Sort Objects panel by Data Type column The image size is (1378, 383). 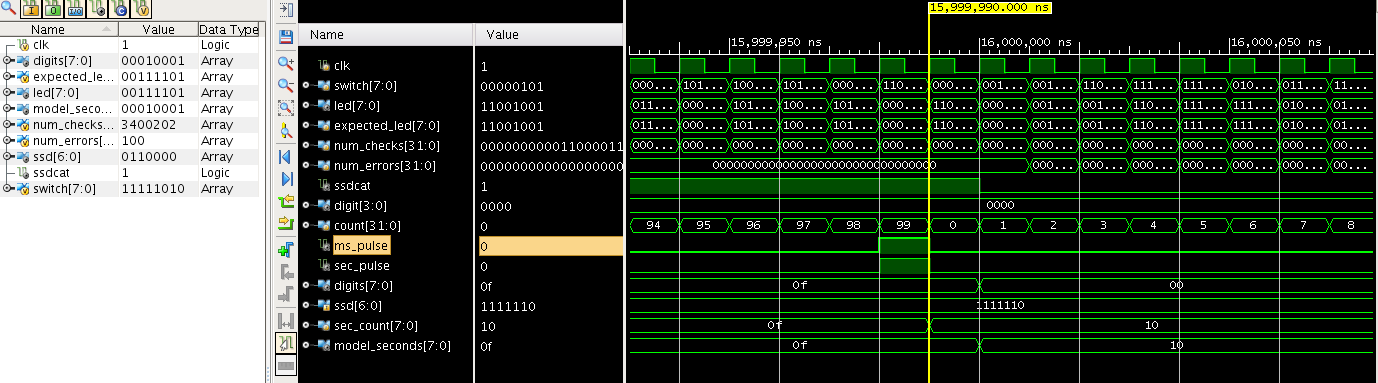(x=229, y=30)
